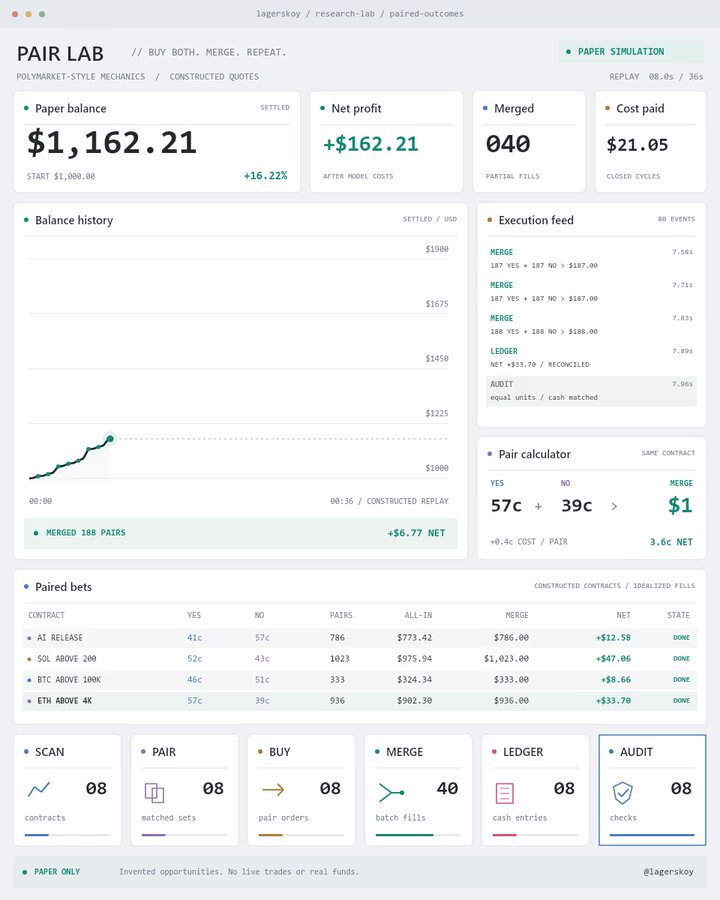
Task: Select the AUDIT pipeline card title
Action: click(636, 752)
